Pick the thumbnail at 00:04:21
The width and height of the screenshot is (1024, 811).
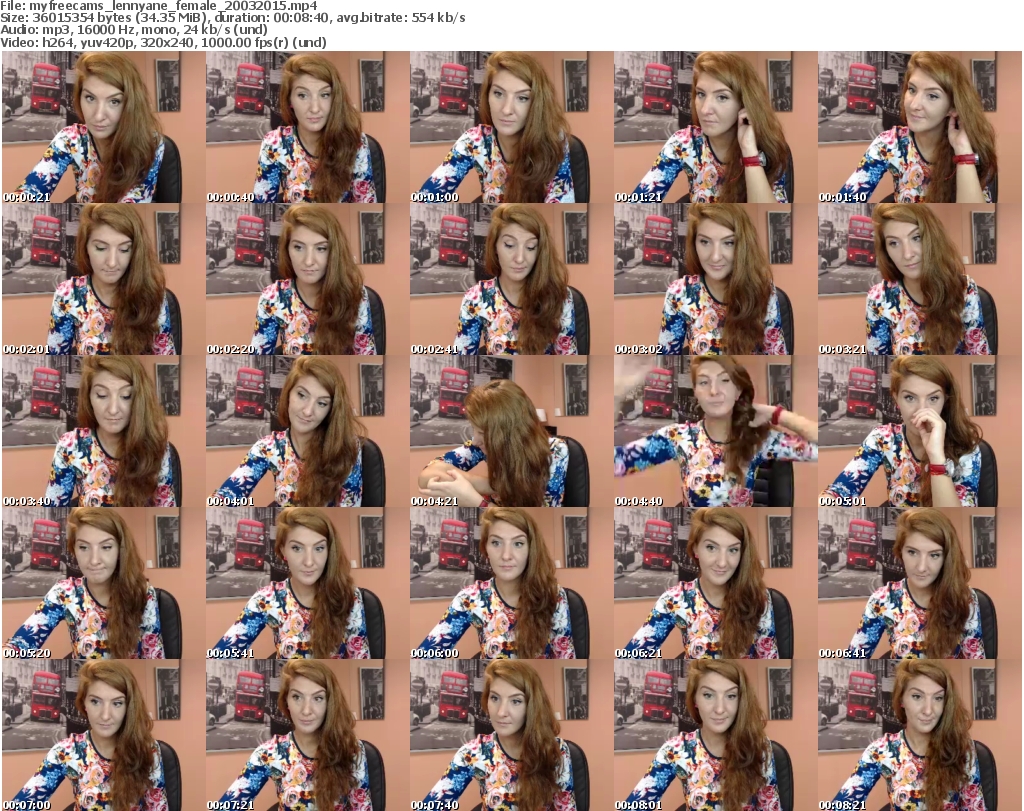click(x=512, y=432)
